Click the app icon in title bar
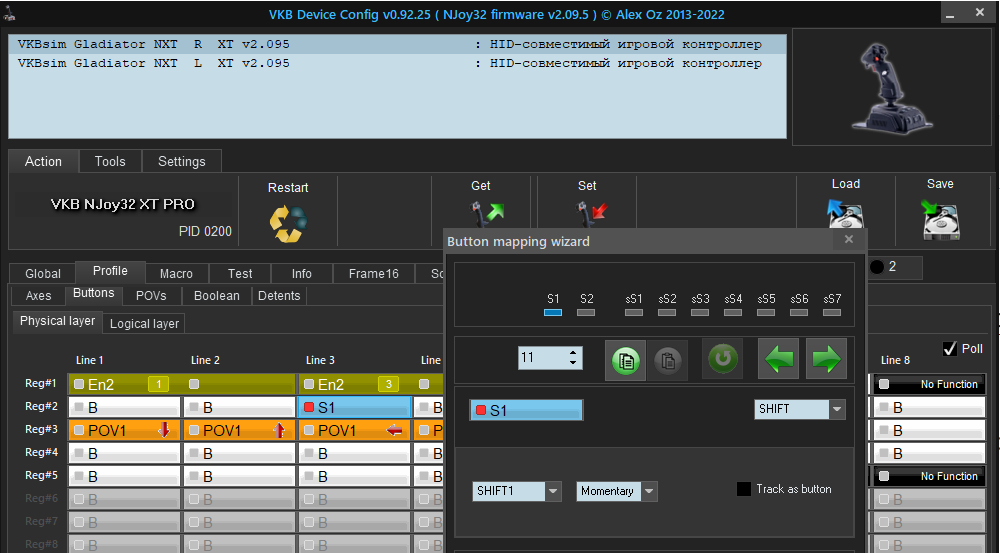Screen dimensions: 1000x553 (10, 13)
